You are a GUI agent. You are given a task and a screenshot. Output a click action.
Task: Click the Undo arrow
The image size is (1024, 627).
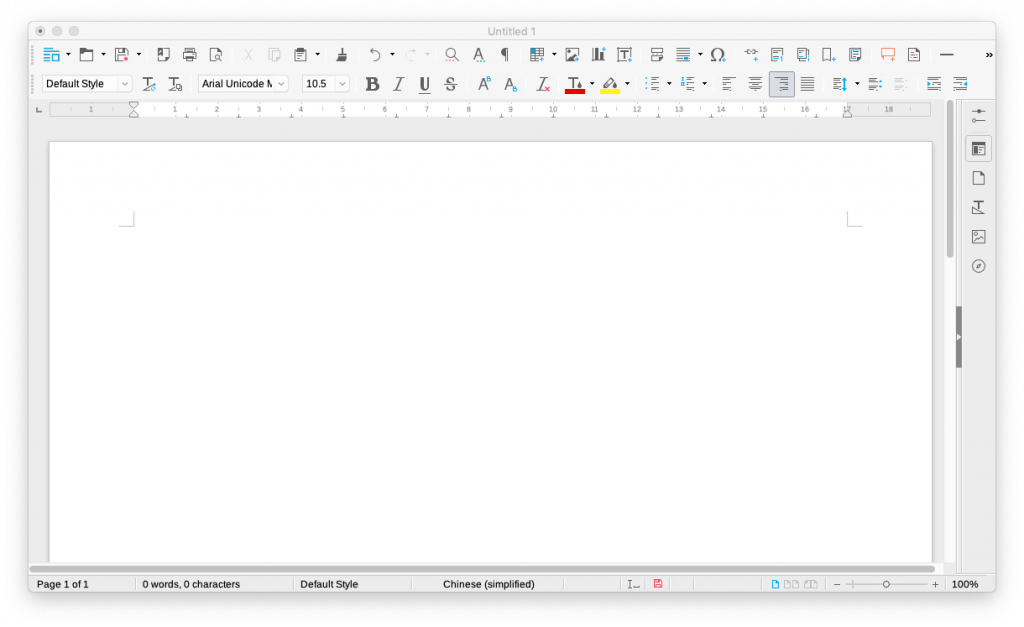coord(375,55)
